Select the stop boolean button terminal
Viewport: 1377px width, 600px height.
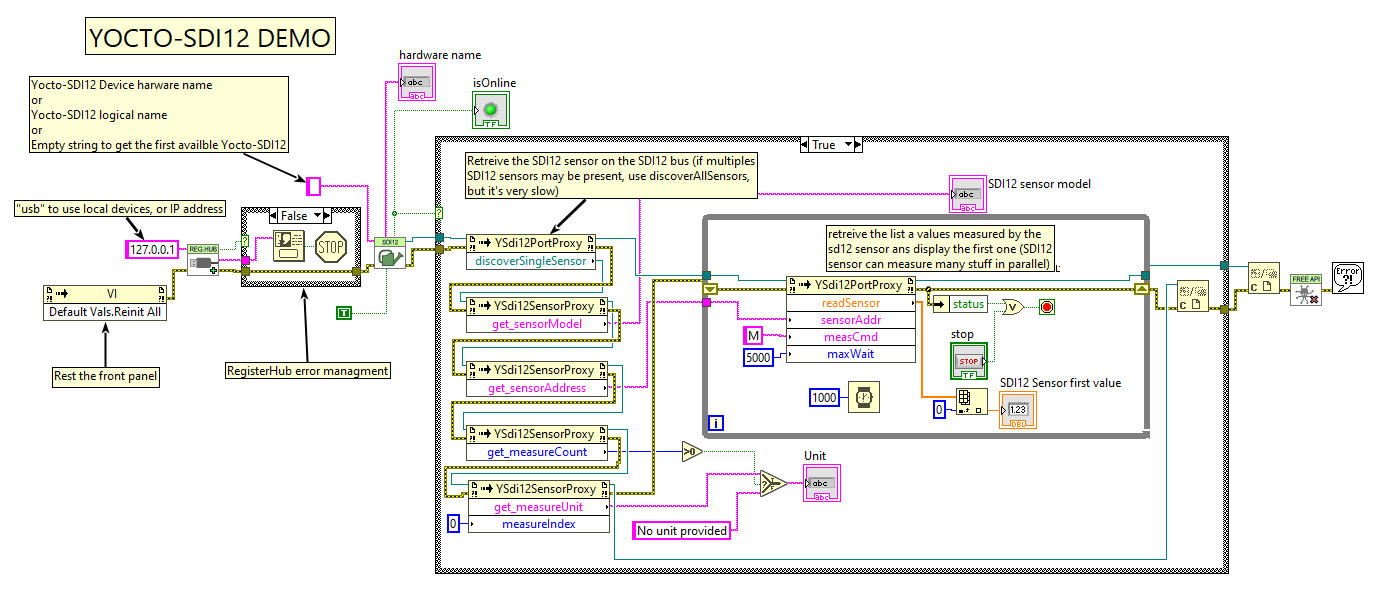pyautogui.click(x=968, y=361)
